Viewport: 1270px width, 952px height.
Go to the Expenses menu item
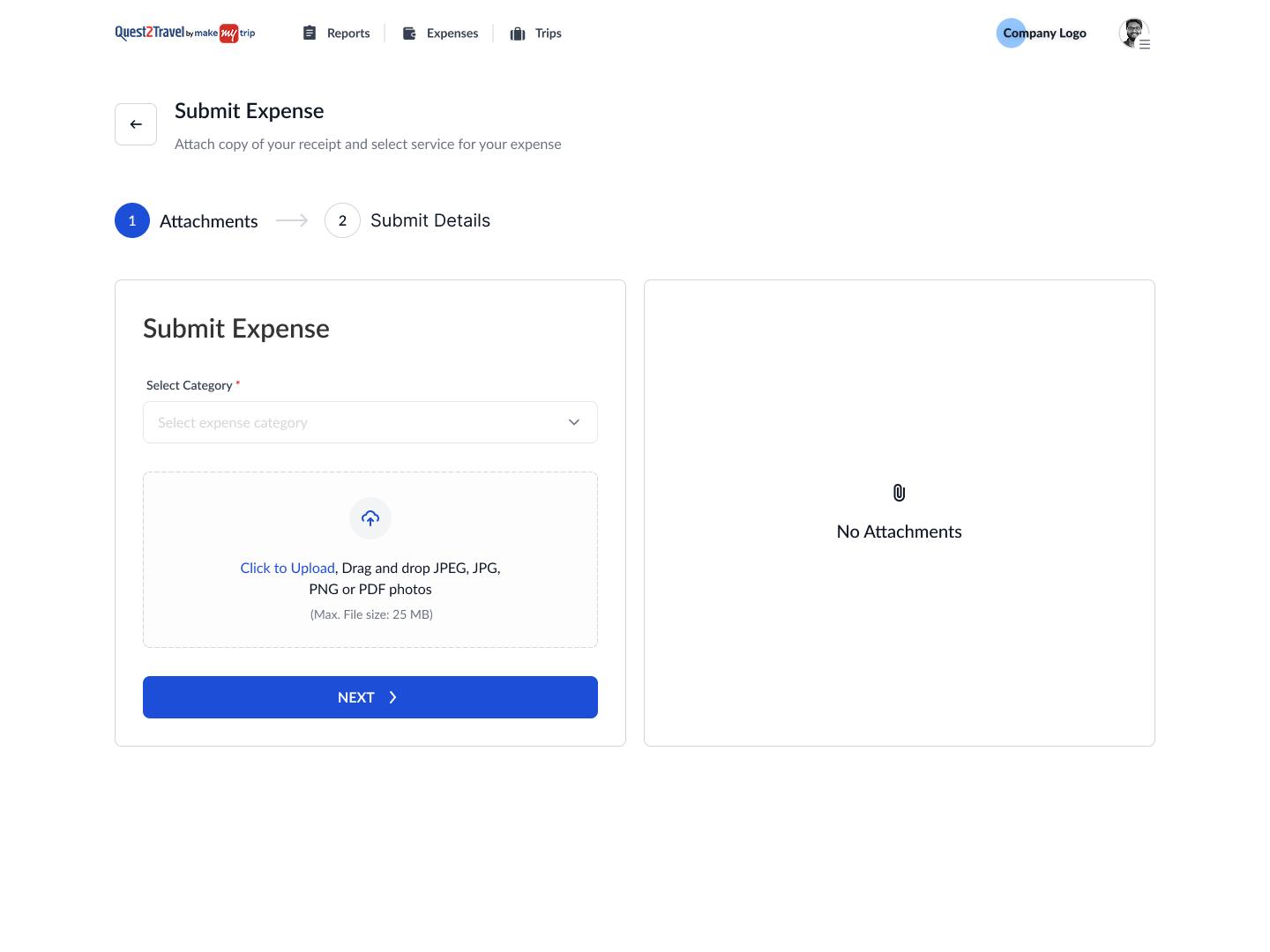(x=440, y=33)
